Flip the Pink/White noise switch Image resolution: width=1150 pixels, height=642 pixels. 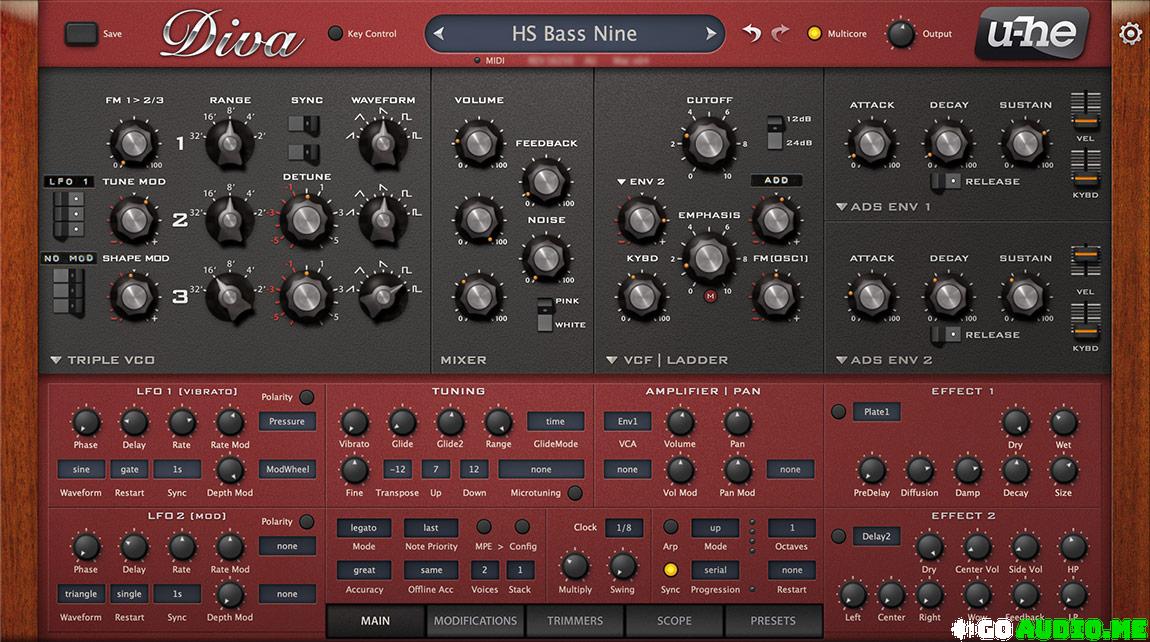click(545, 314)
